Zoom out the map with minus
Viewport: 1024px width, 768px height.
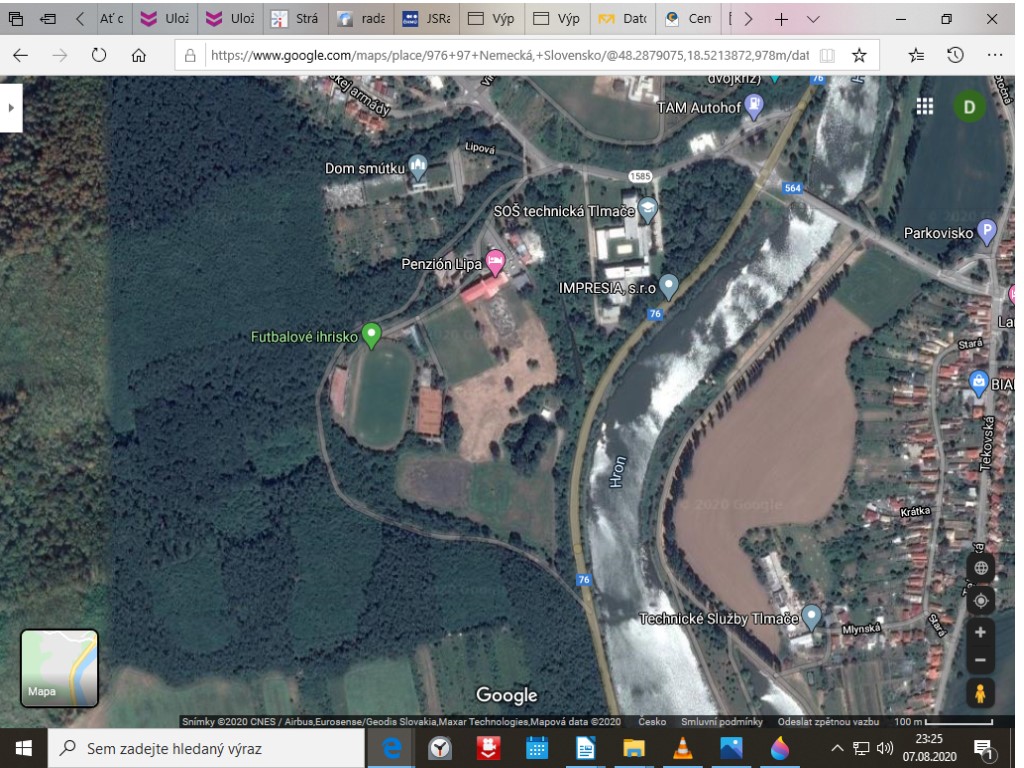click(x=980, y=660)
